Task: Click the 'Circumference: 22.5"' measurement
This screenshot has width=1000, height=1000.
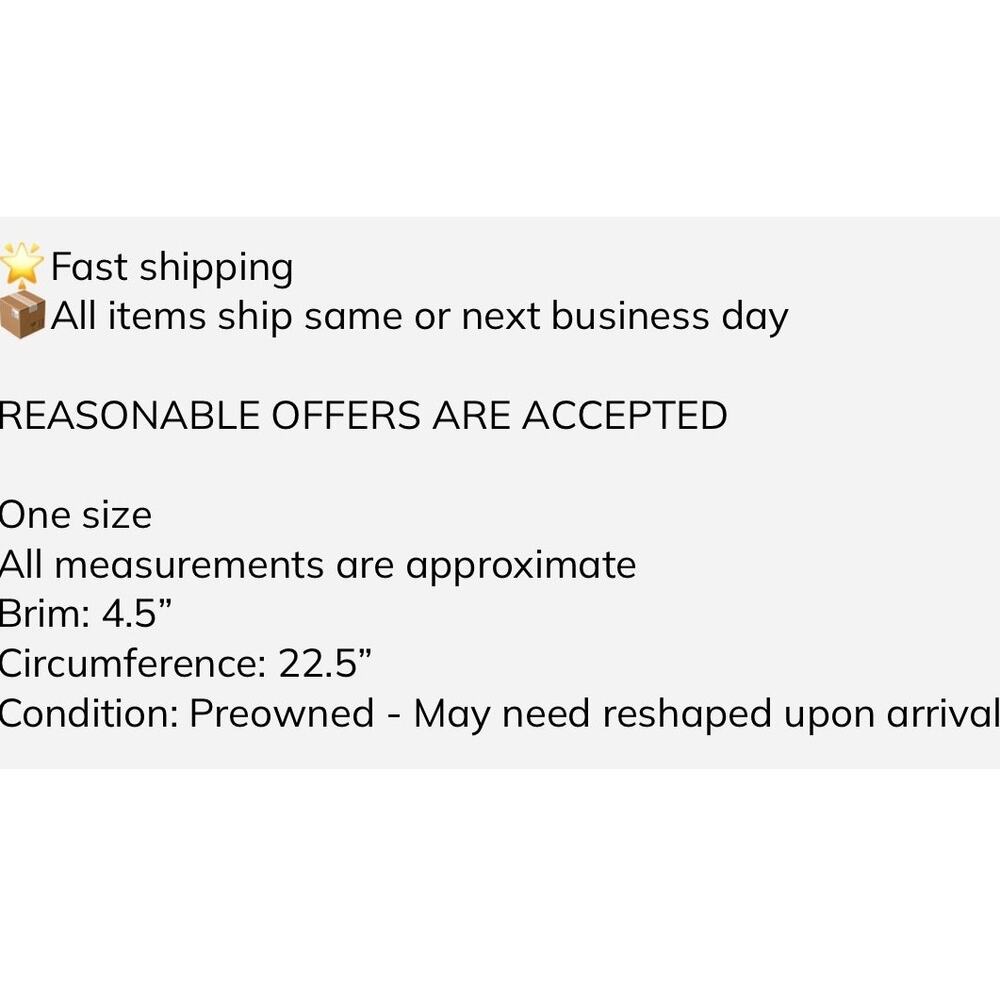Action: 186,664
